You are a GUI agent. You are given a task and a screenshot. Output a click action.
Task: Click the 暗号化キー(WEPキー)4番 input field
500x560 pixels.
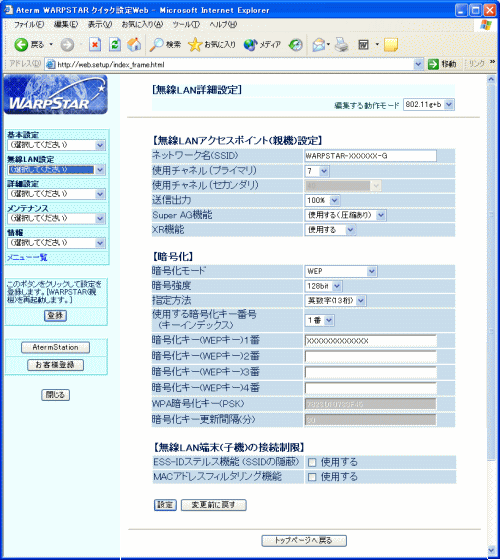point(371,388)
